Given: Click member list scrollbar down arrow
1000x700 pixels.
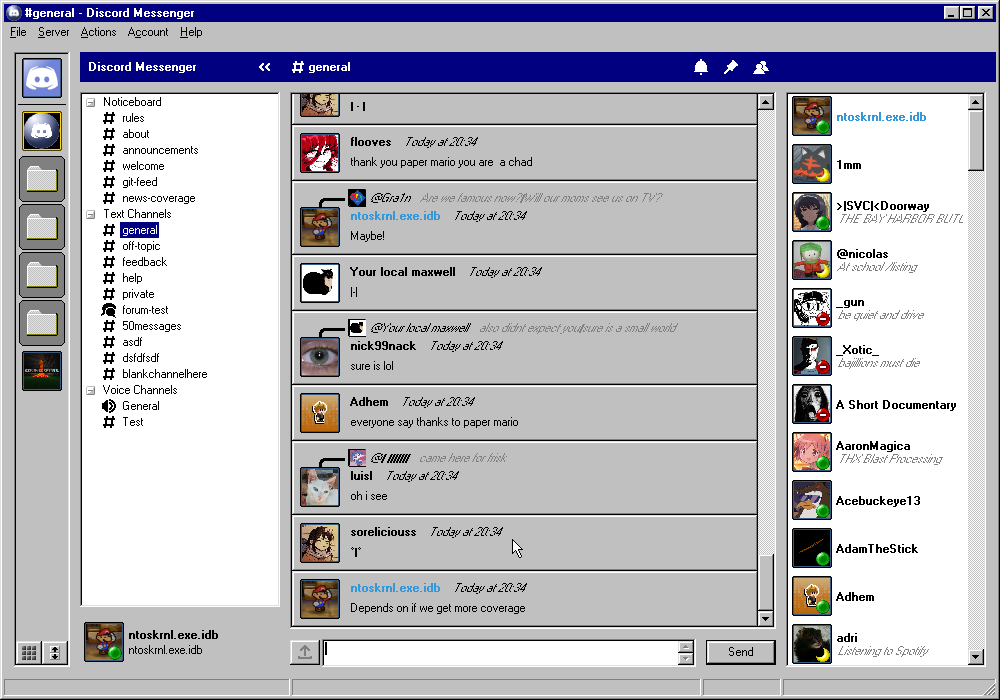Looking at the screenshot, I should pyautogui.click(x=976, y=657).
